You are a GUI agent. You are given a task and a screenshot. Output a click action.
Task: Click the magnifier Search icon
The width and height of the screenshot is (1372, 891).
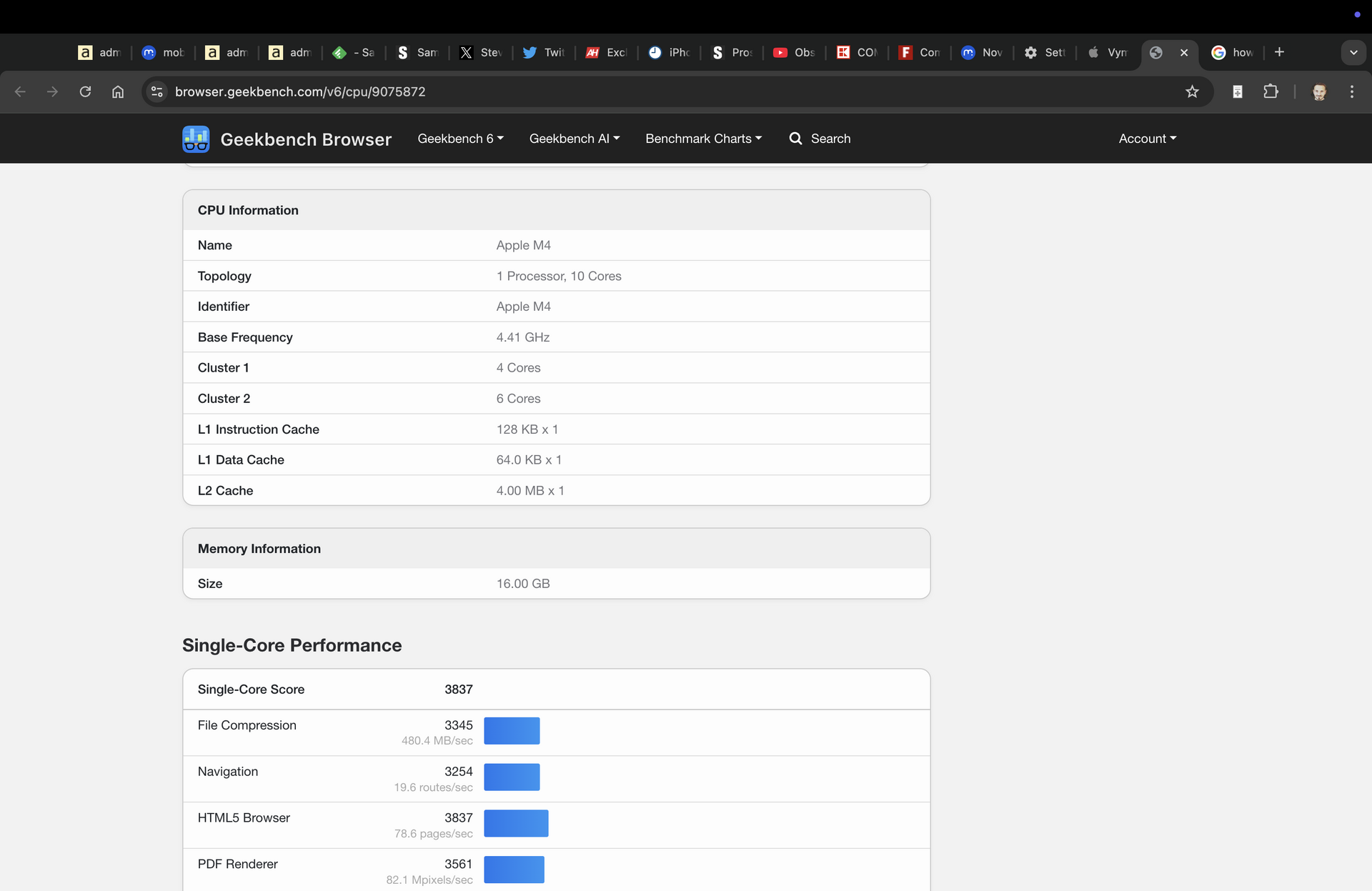(795, 139)
